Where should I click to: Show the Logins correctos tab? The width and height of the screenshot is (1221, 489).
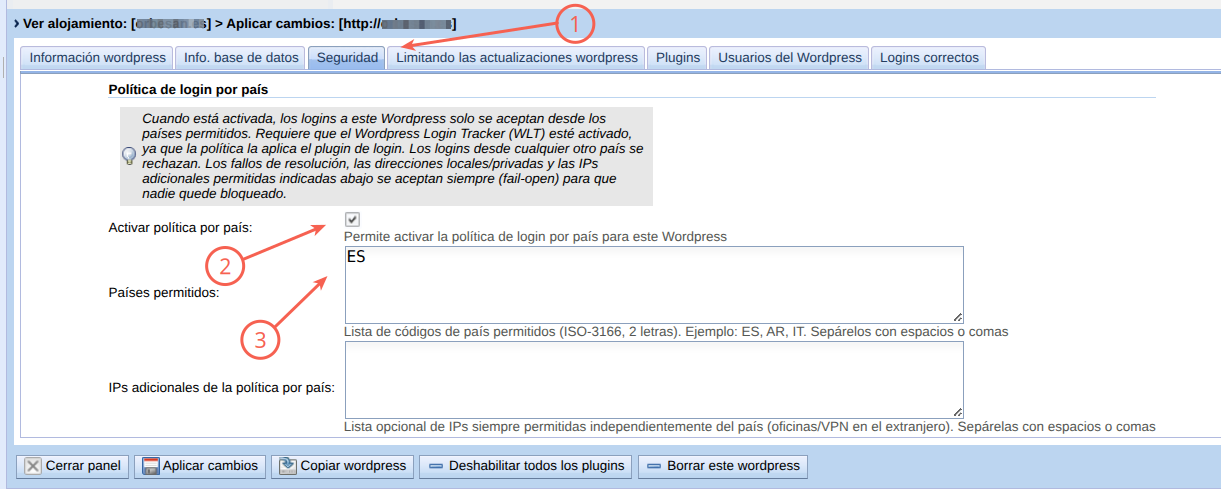click(x=929, y=58)
